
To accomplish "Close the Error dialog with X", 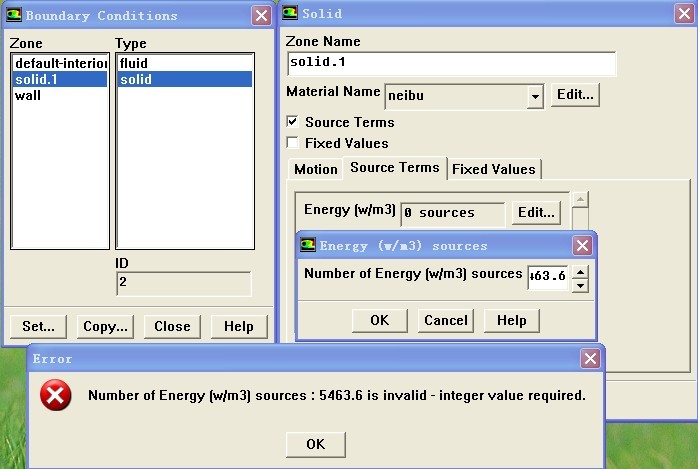I will tap(590, 358).
